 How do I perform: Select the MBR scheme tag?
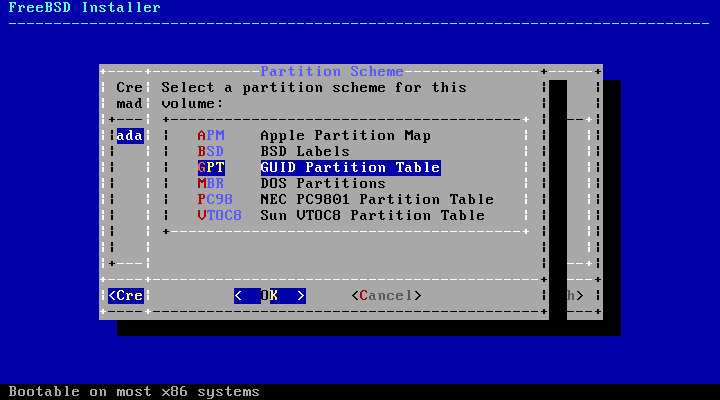211,184
